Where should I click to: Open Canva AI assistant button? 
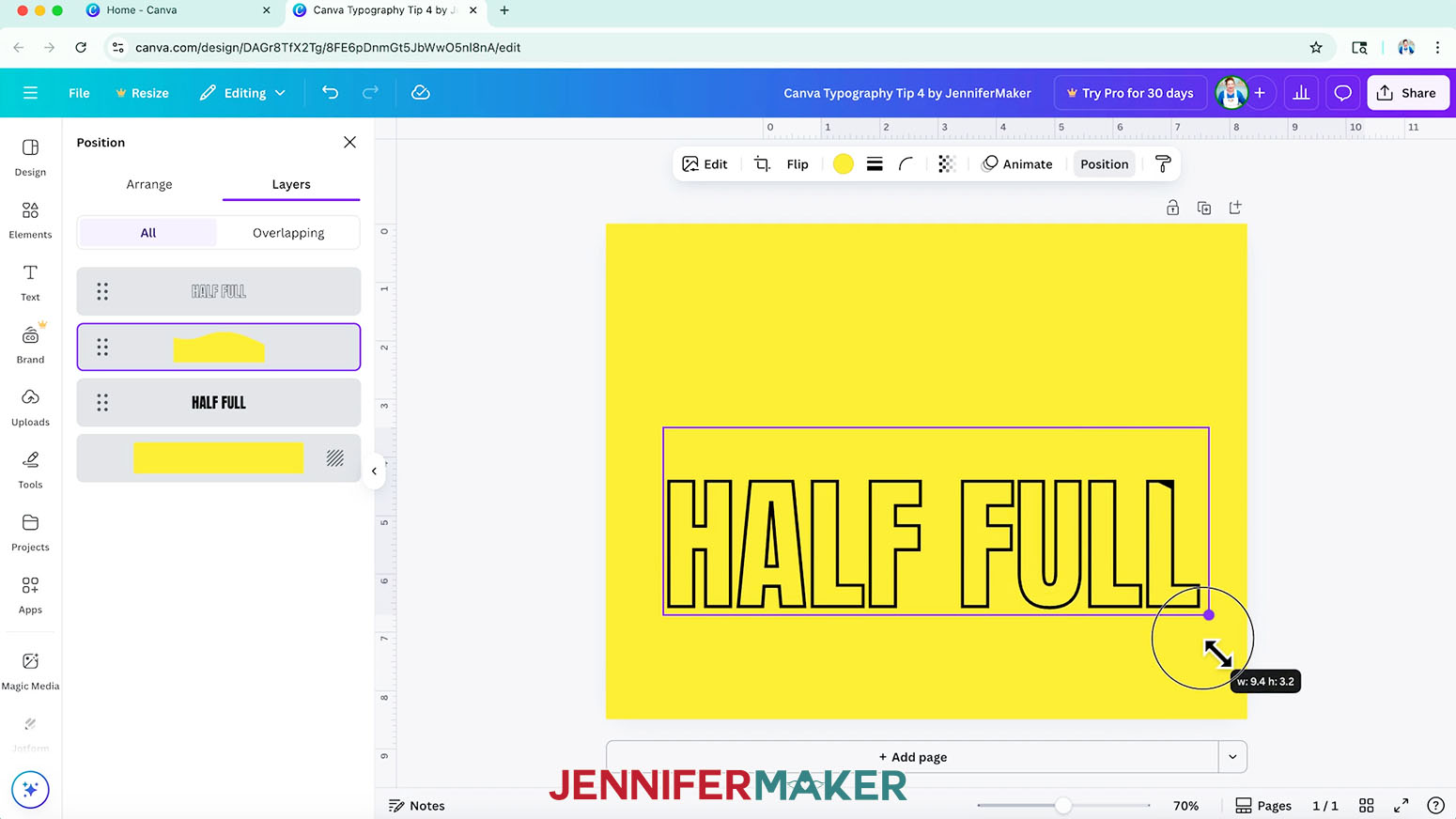click(30, 789)
